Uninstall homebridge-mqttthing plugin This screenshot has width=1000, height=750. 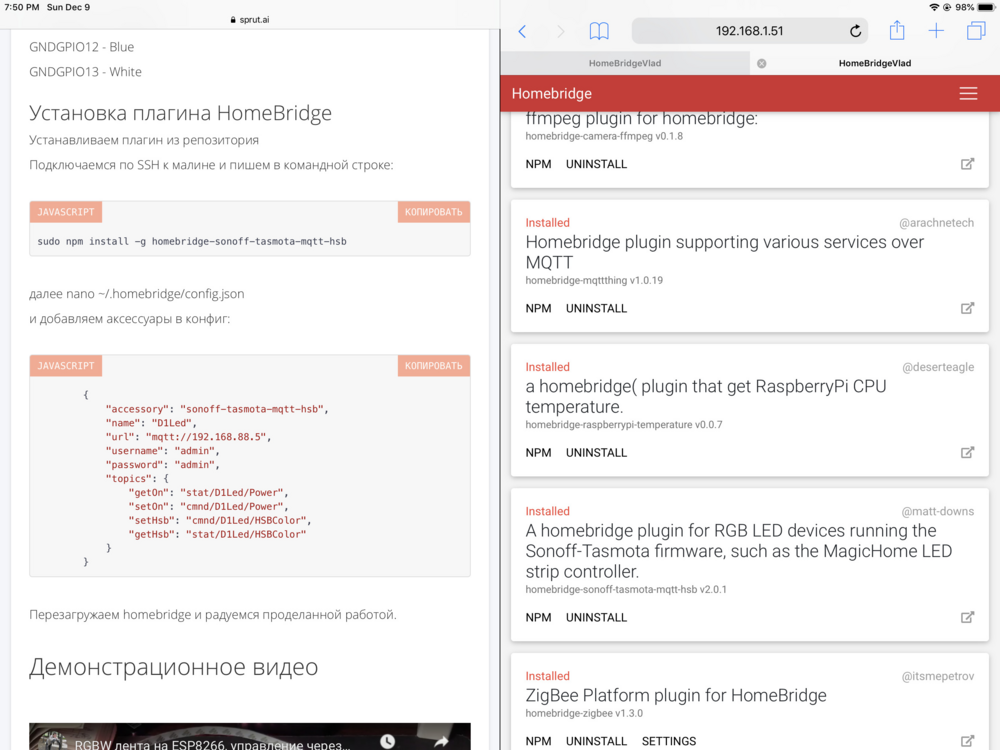coord(596,308)
